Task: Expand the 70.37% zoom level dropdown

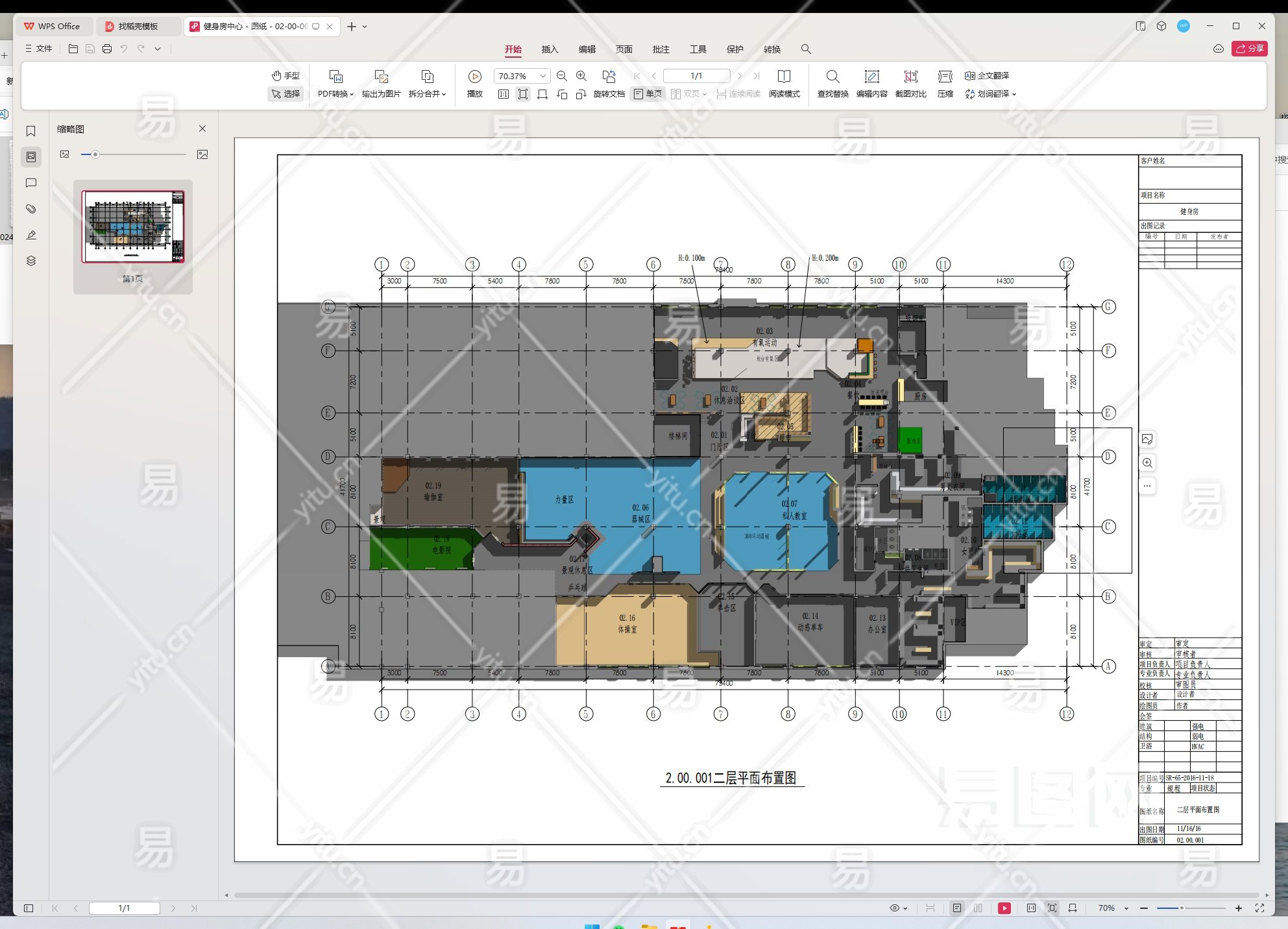Action: 543,76
